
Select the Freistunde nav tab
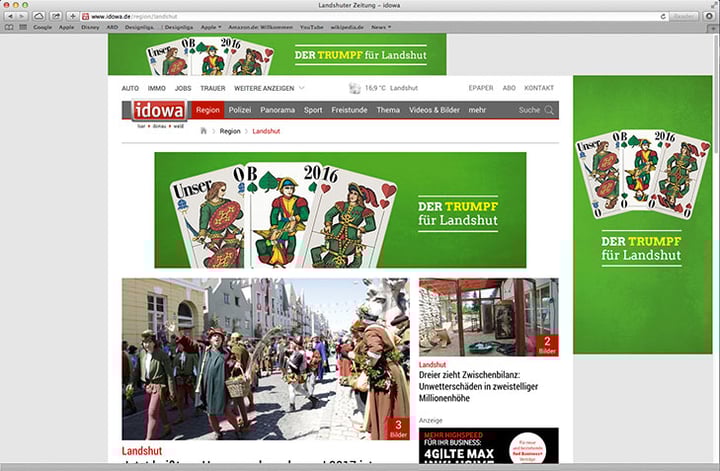click(349, 110)
